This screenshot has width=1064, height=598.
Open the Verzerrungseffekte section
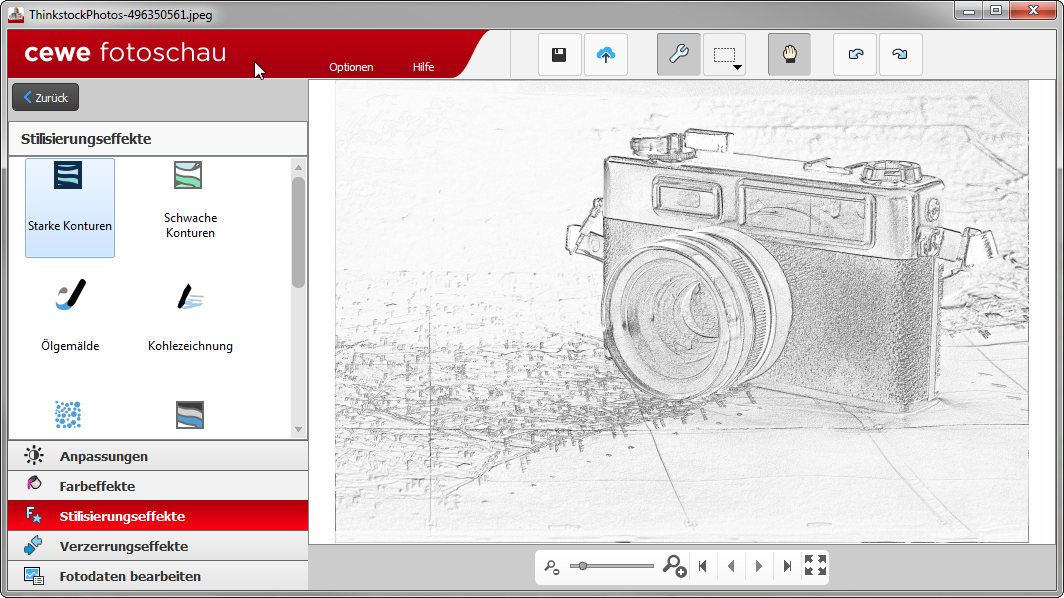click(x=157, y=546)
